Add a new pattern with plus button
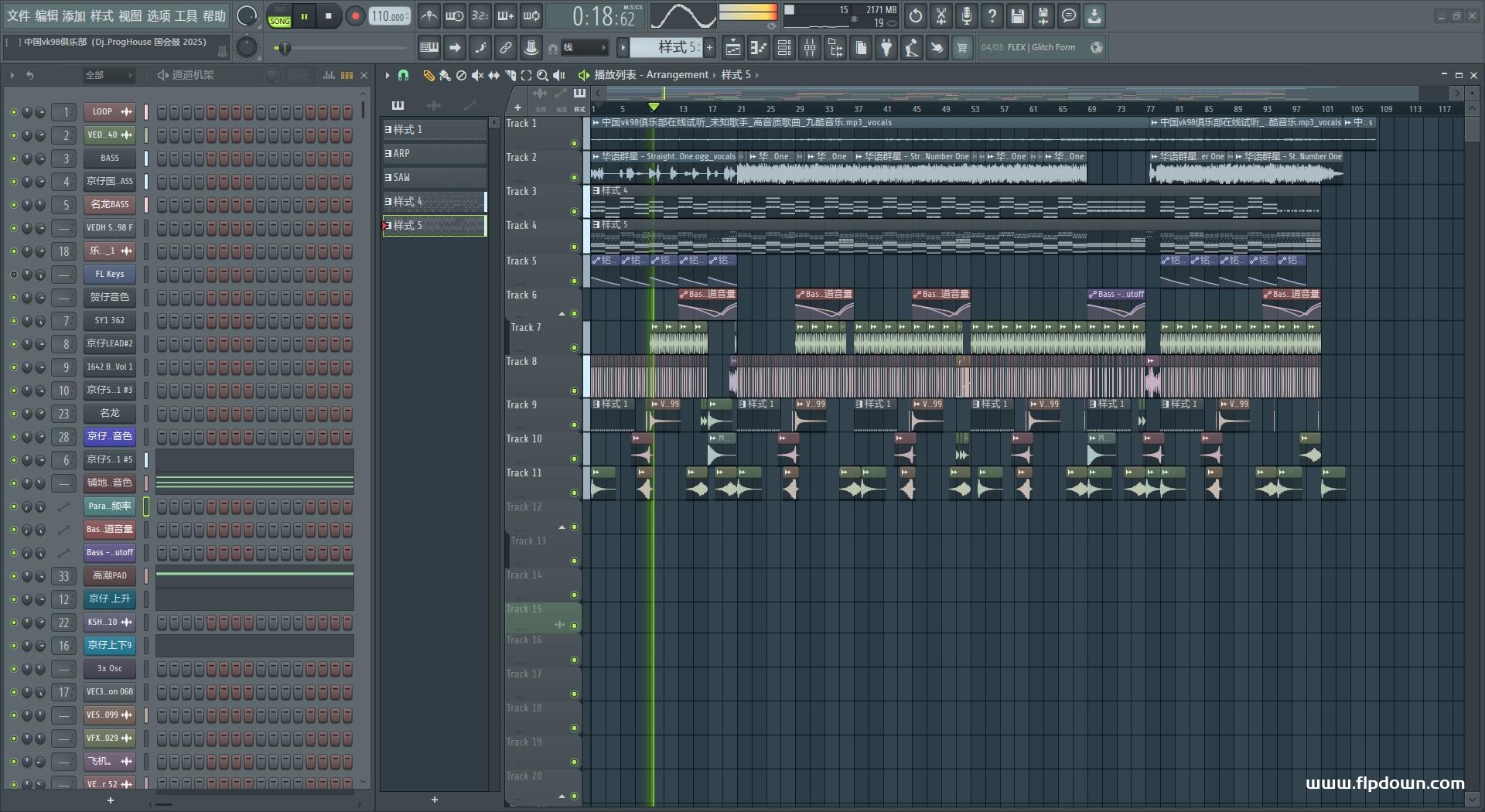Screen dimensions: 1485x812 tap(709, 48)
